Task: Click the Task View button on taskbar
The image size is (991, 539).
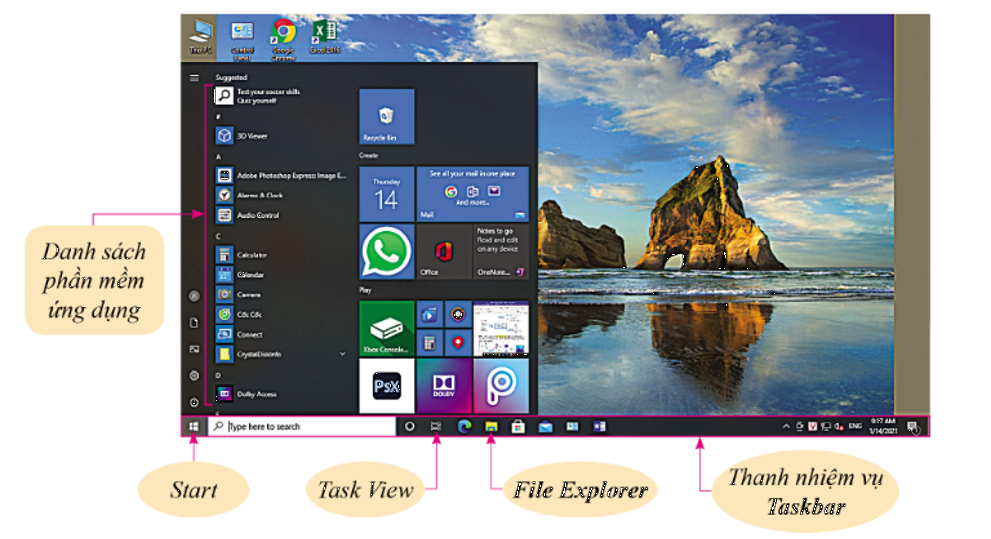Action: pos(436,427)
